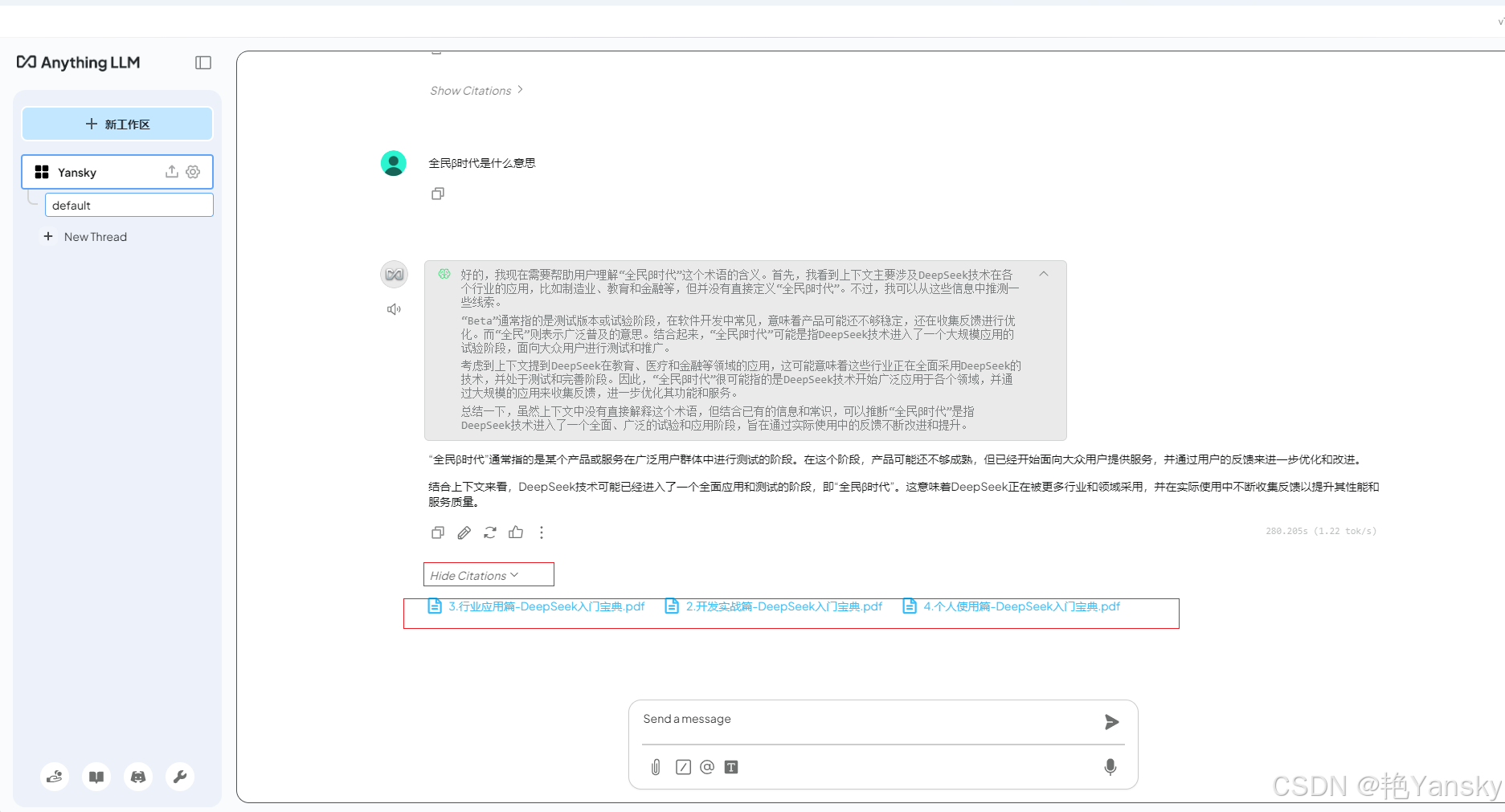The height and width of the screenshot is (812, 1505).
Task: Regenerate the assistant response
Action: coord(490,532)
